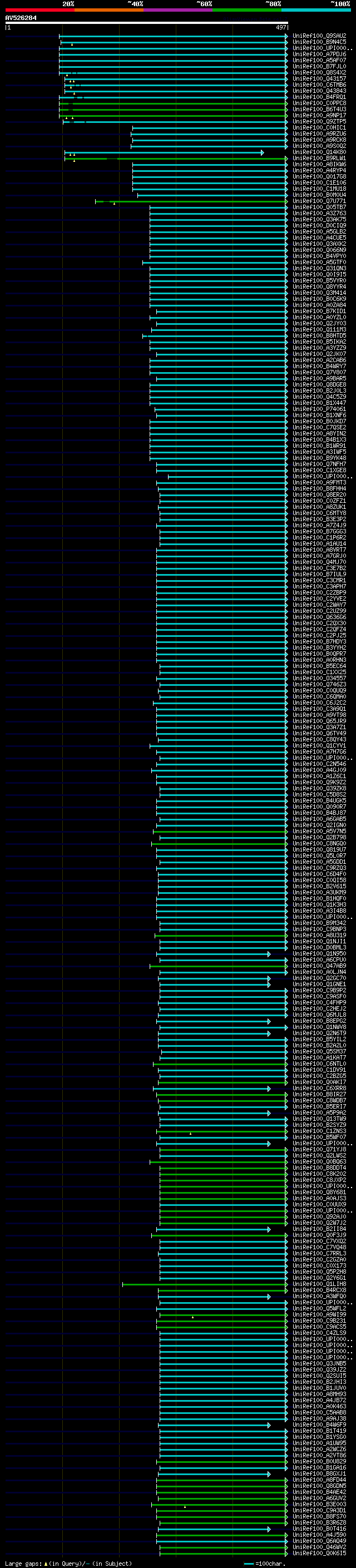This screenshot has width=356, height=1568.
Task: Click green alignment bar for UniRef100_Q7U771
Action: coord(191,201)
